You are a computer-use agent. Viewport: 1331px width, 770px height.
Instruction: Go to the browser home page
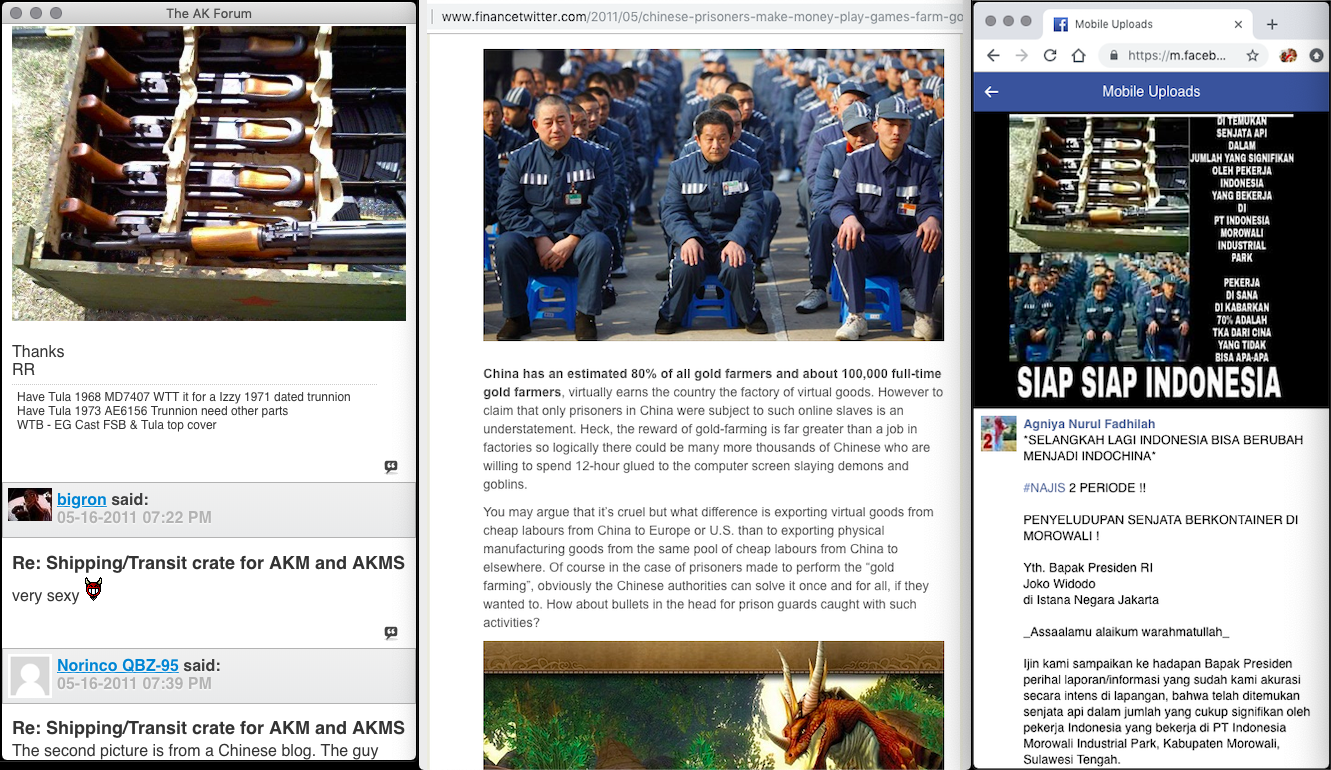pyautogui.click(x=1078, y=56)
